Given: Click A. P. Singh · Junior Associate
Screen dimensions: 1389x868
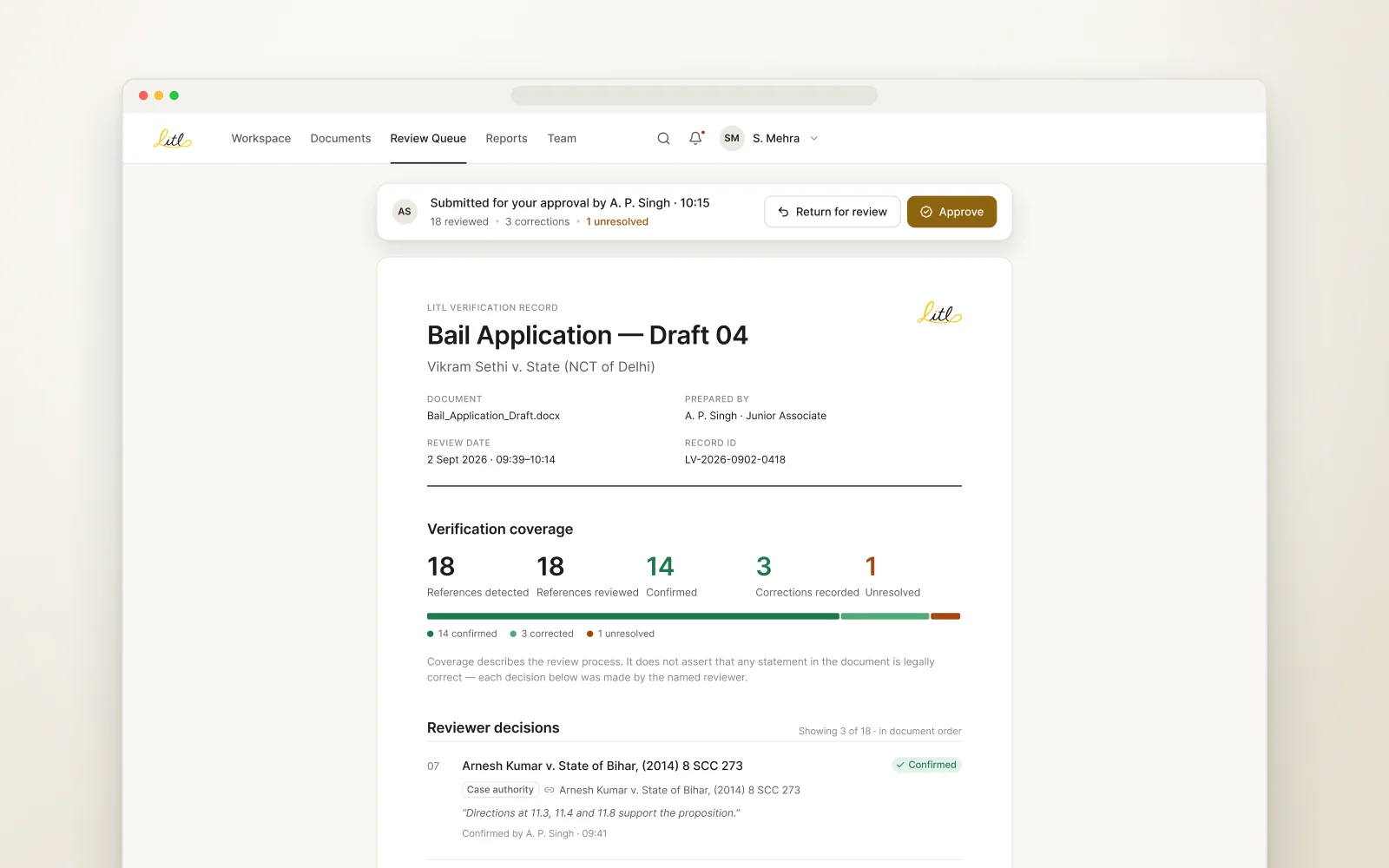Looking at the screenshot, I should point(755,416).
